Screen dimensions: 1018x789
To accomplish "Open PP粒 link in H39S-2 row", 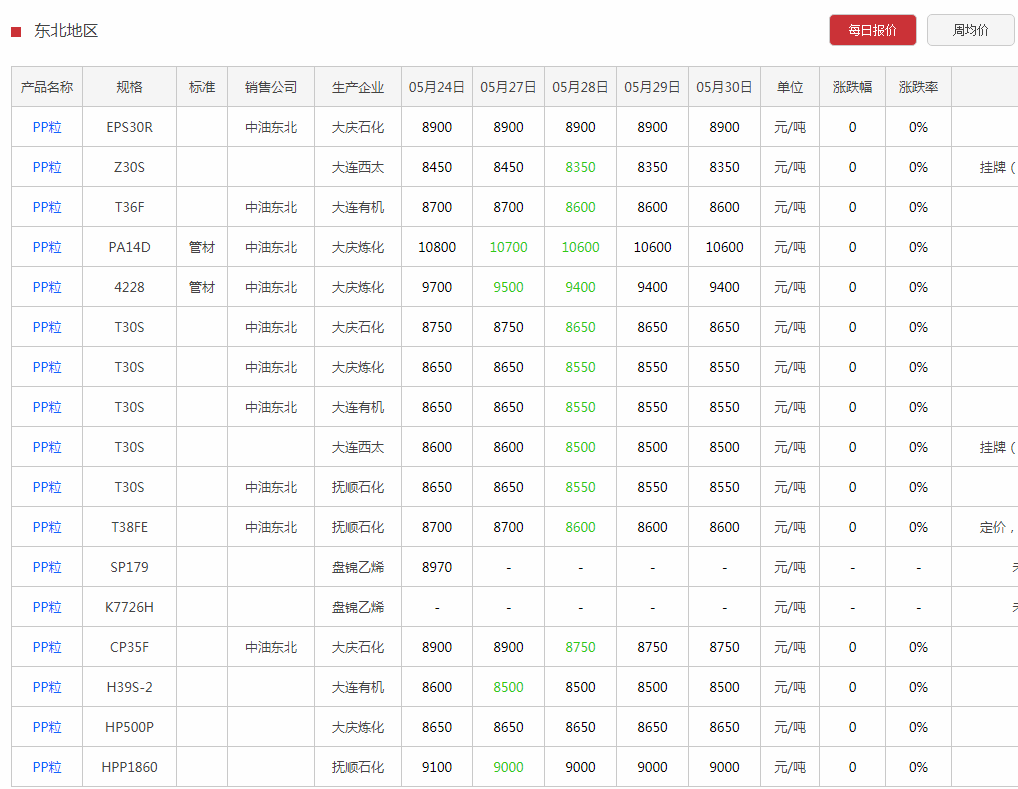I will [47, 687].
